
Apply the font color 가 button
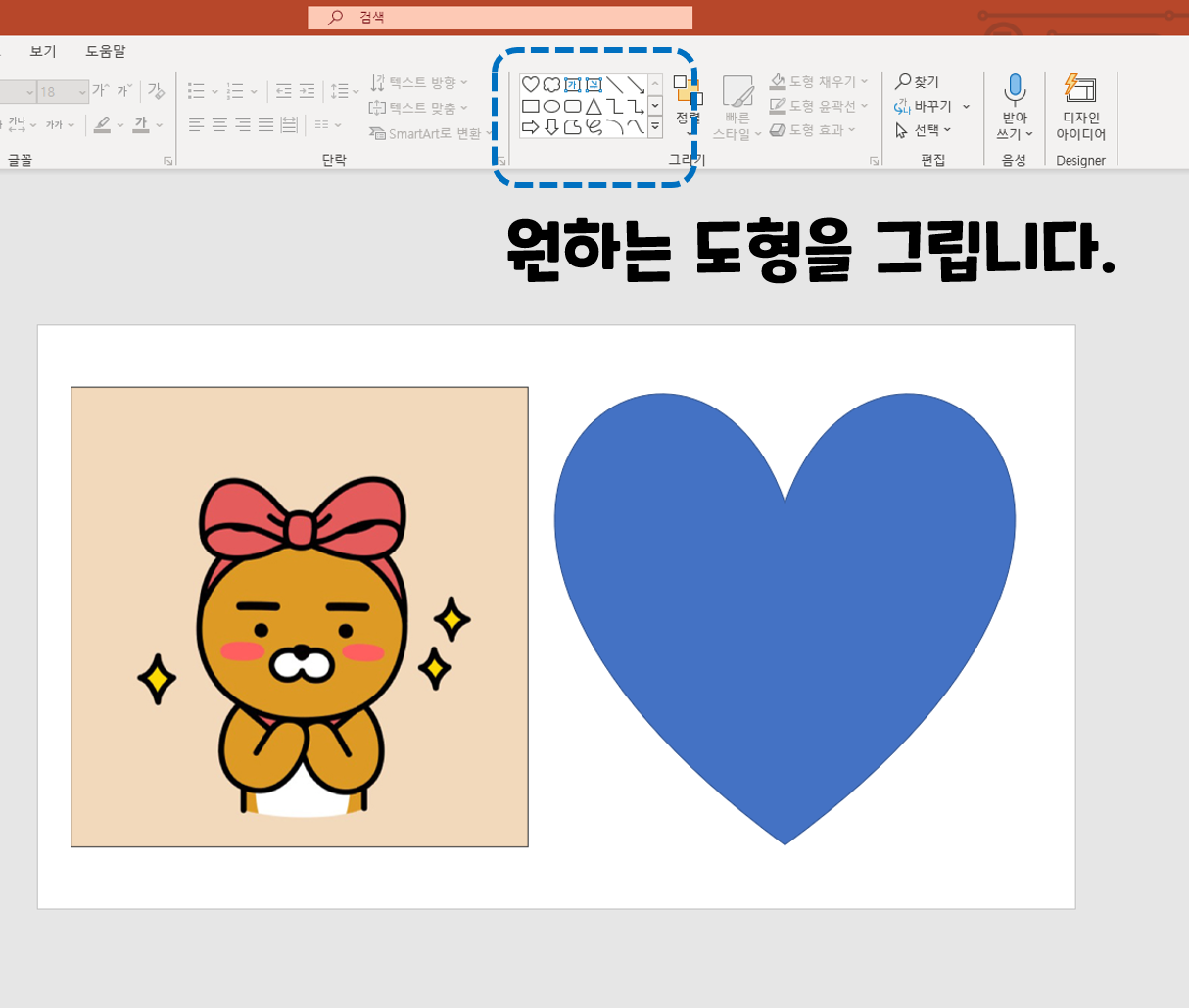pos(141,124)
